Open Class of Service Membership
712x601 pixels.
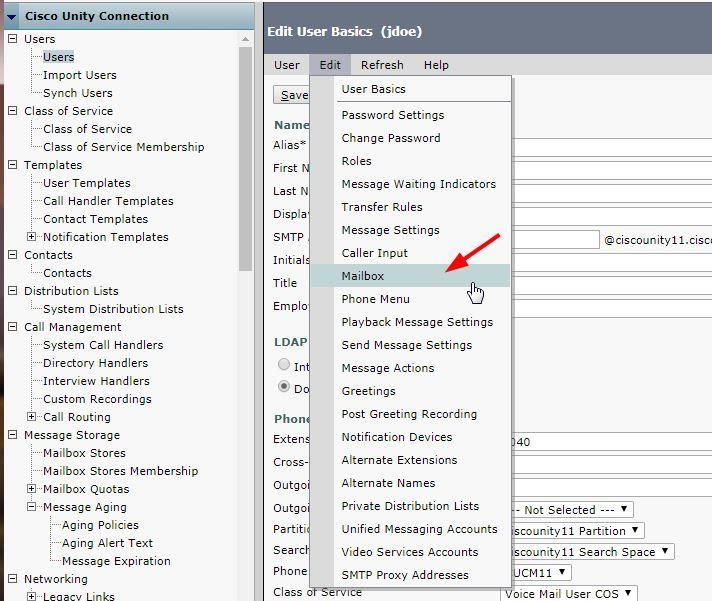tap(124, 147)
